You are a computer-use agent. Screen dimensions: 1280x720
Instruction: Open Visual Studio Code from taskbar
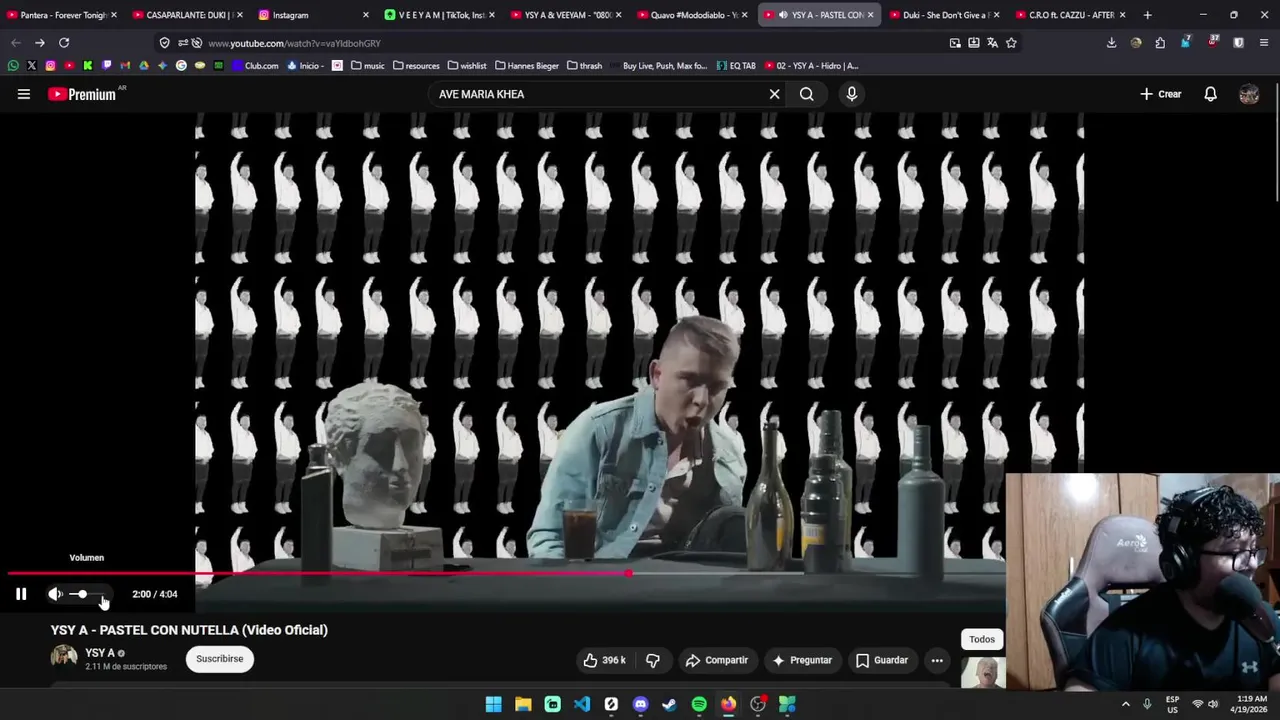582,704
